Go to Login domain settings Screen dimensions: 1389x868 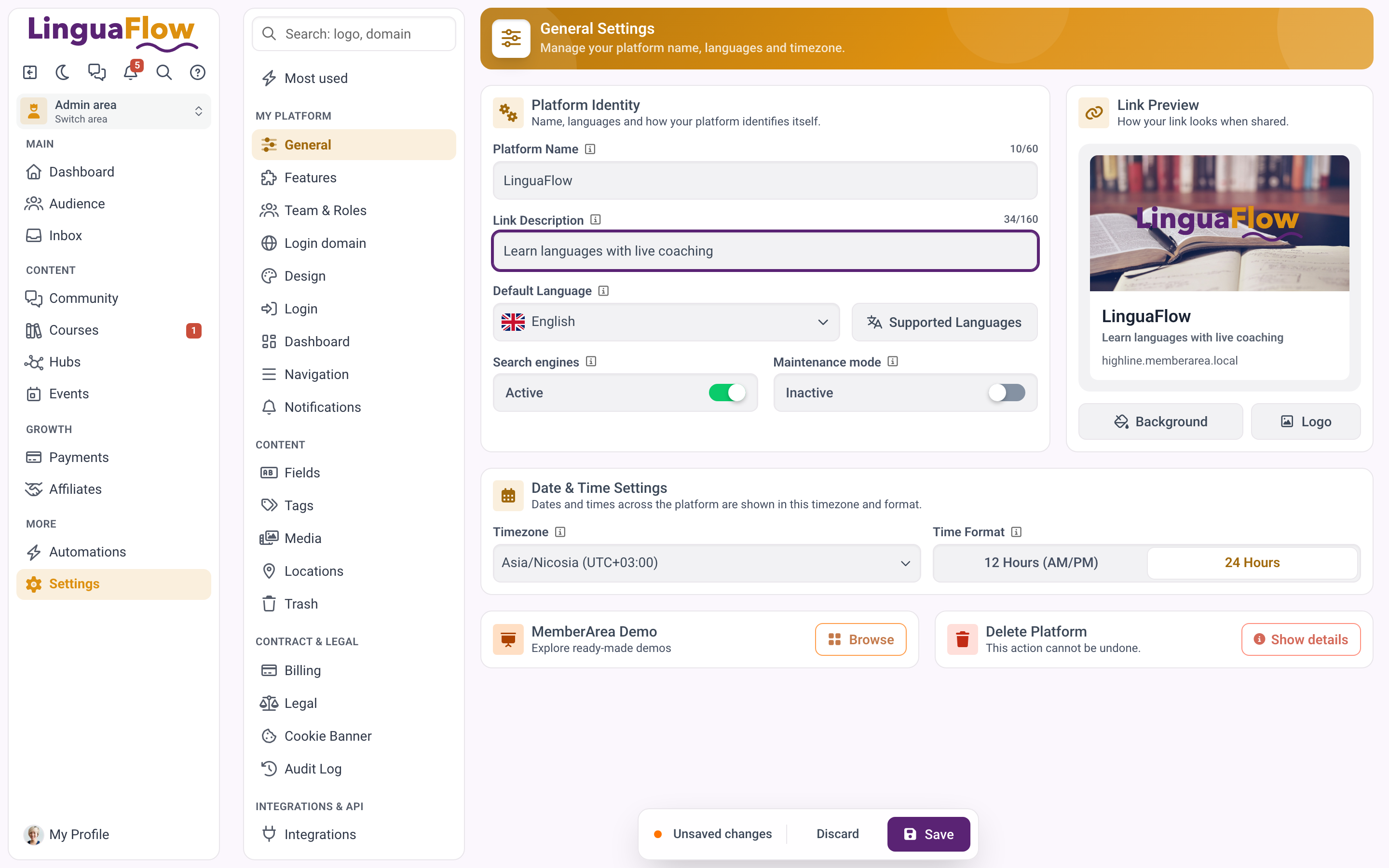point(354,244)
